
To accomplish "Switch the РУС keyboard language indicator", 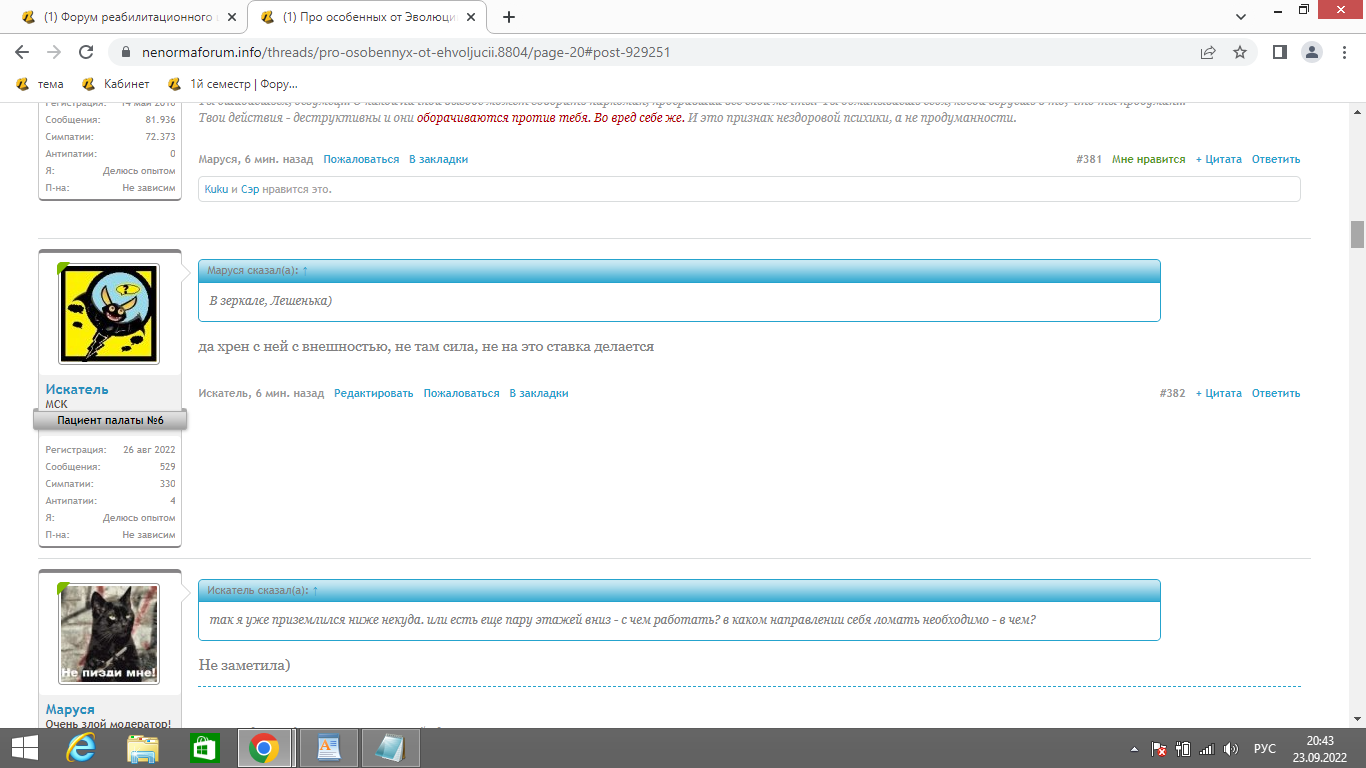I will pyautogui.click(x=1264, y=748).
